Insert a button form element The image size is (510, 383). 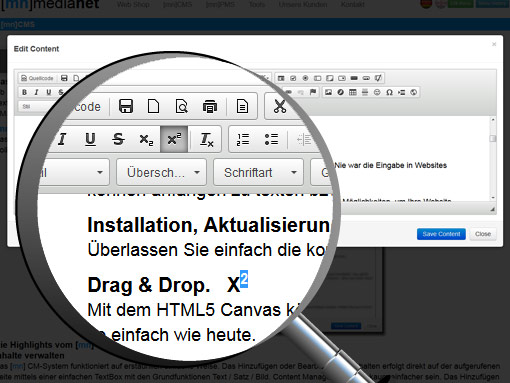[x=354, y=78]
